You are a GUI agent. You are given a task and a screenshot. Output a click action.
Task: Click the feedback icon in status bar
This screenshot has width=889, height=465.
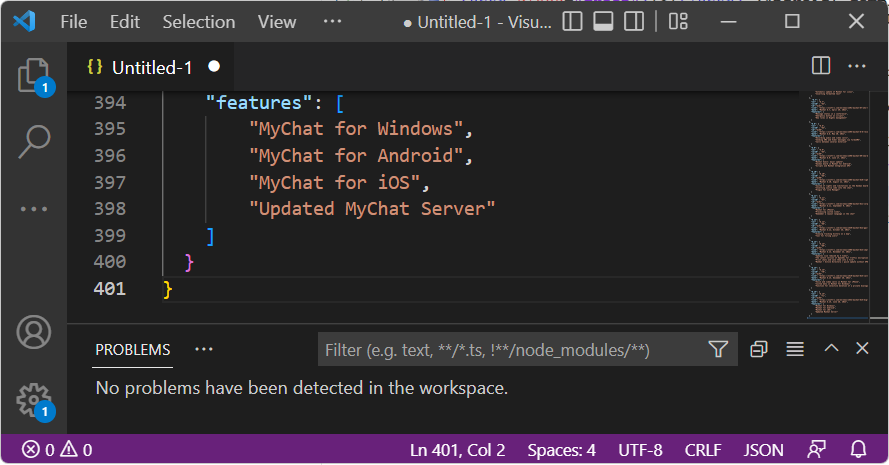coord(816,450)
